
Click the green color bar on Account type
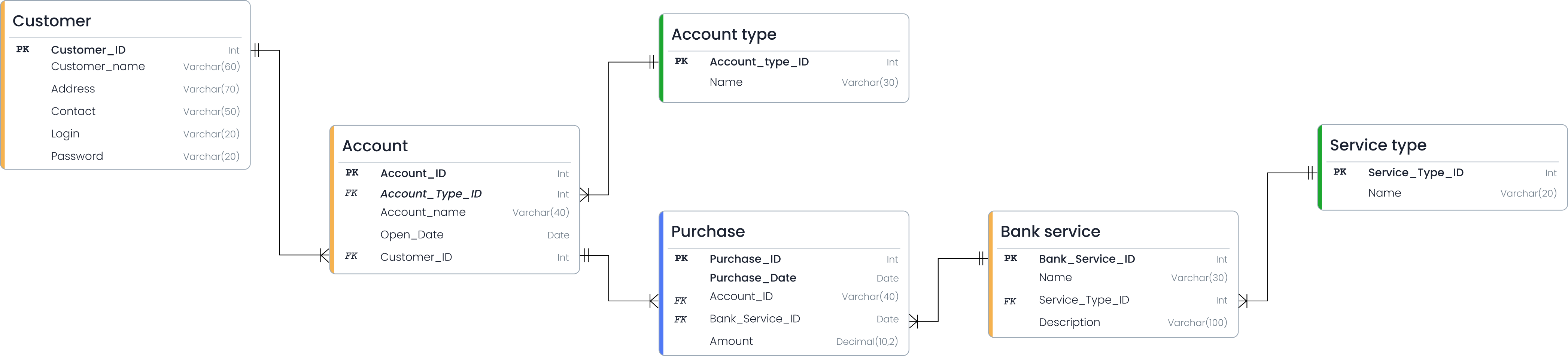(661, 58)
